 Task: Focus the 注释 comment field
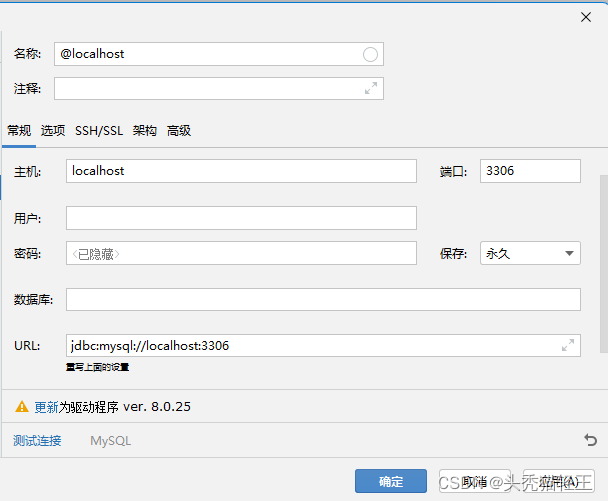[x=219, y=88]
